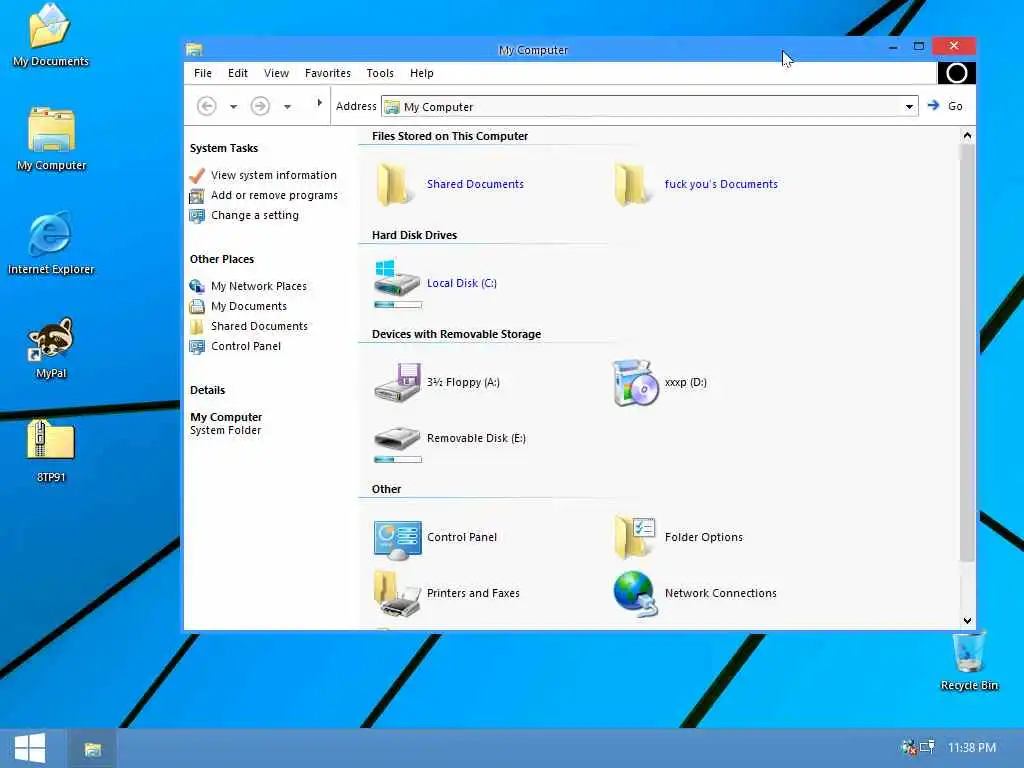This screenshot has width=1024, height=768.
Task: Select the 3½ Floppy (A:) drive icon
Action: point(397,382)
